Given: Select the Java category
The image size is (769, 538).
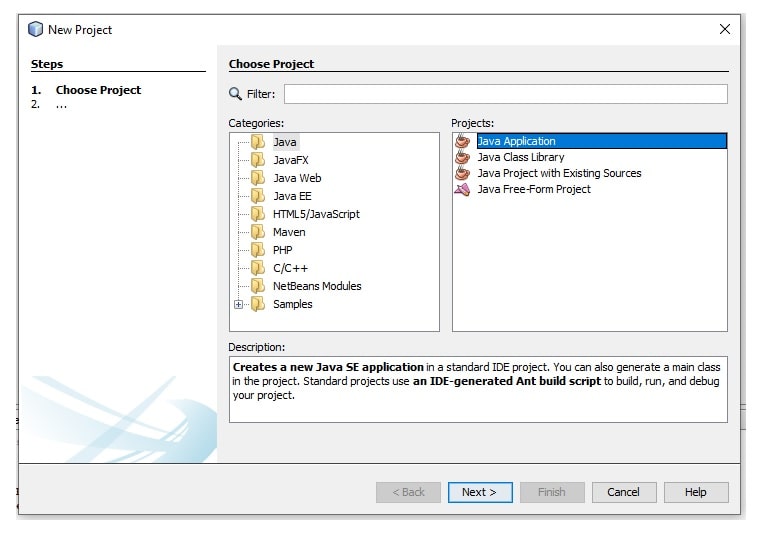Looking at the screenshot, I should 285,142.
